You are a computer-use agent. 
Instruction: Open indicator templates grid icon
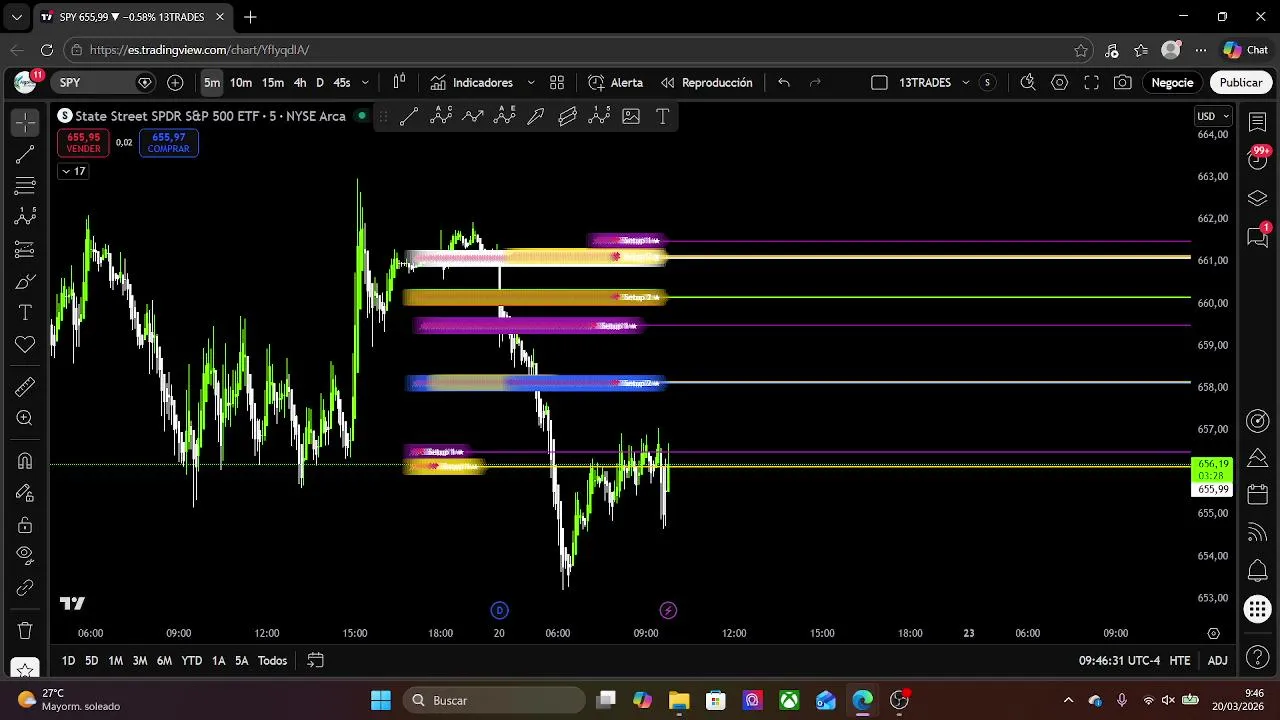point(557,83)
